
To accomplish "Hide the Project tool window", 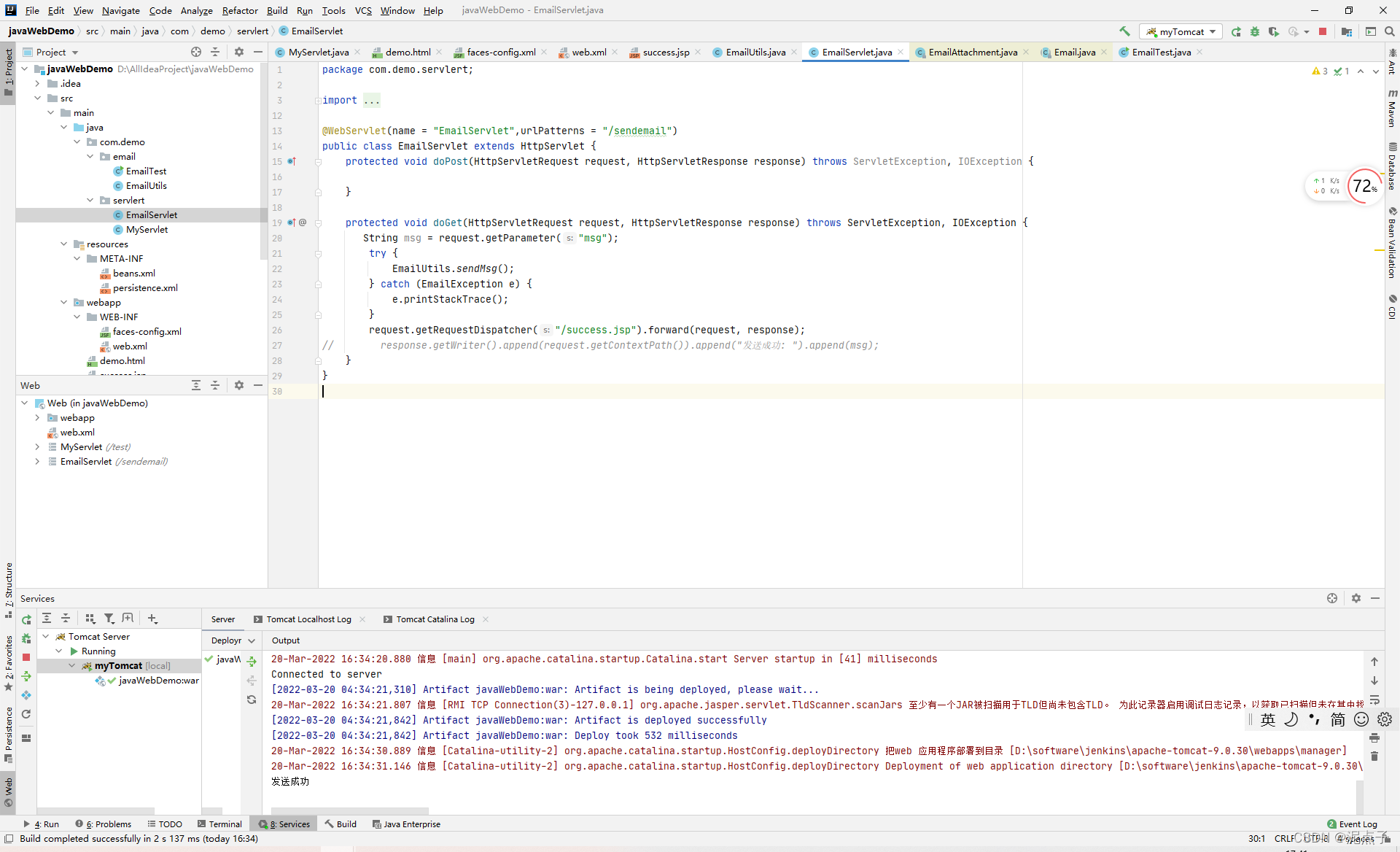I will [x=258, y=52].
